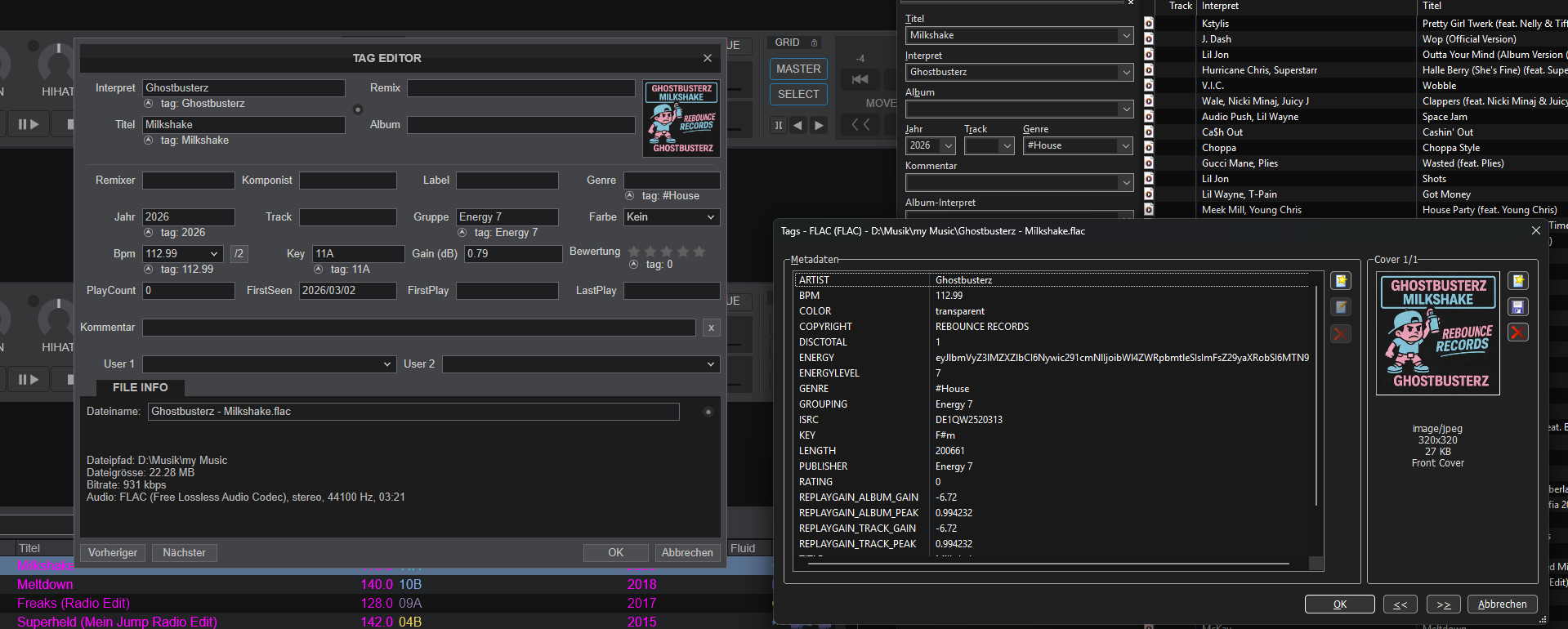The width and height of the screenshot is (1568, 629).
Task: Expand the Bpm value dropdown
Action: [x=214, y=254]
